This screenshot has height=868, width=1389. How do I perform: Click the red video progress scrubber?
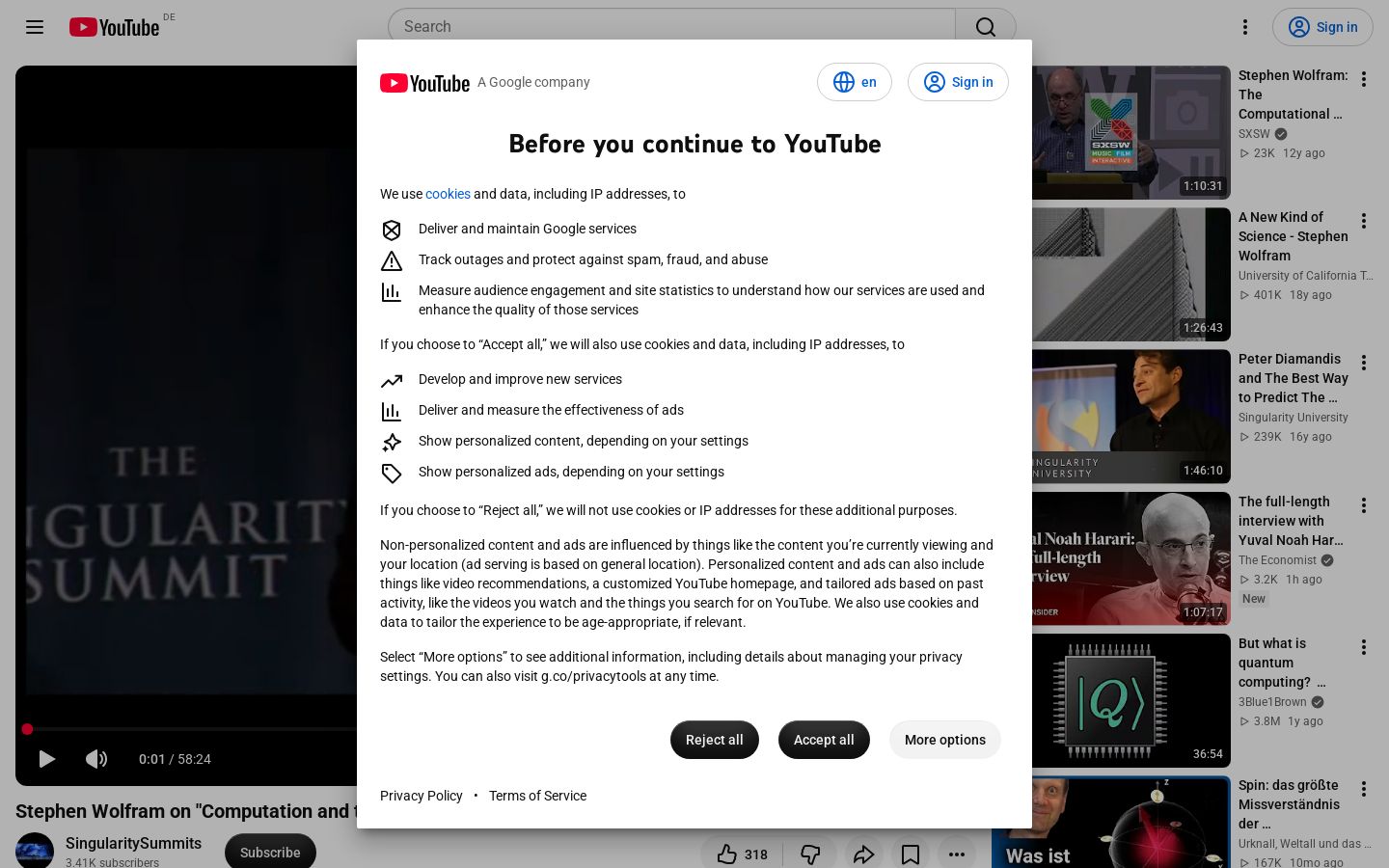pyautogui.click(x=27, y=729)
